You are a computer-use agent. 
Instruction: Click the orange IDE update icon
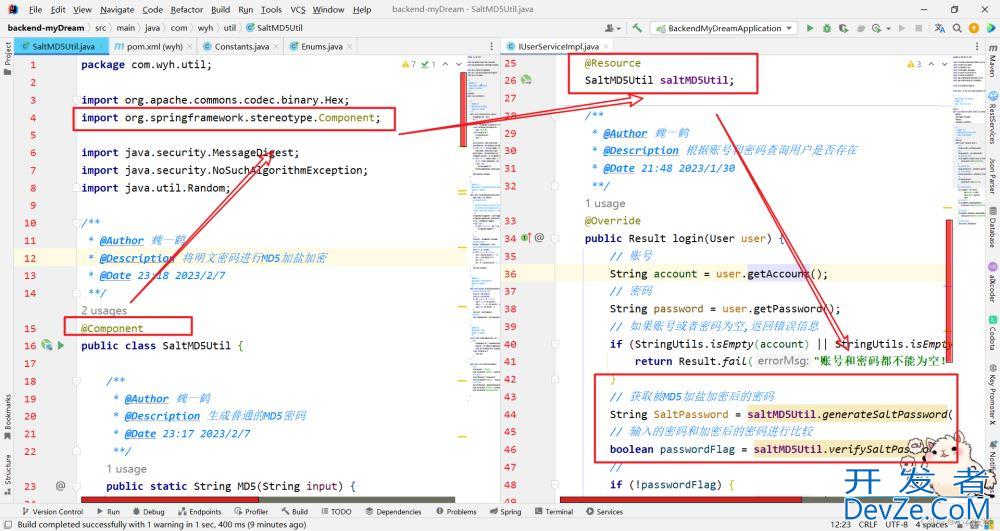[973, 28]
